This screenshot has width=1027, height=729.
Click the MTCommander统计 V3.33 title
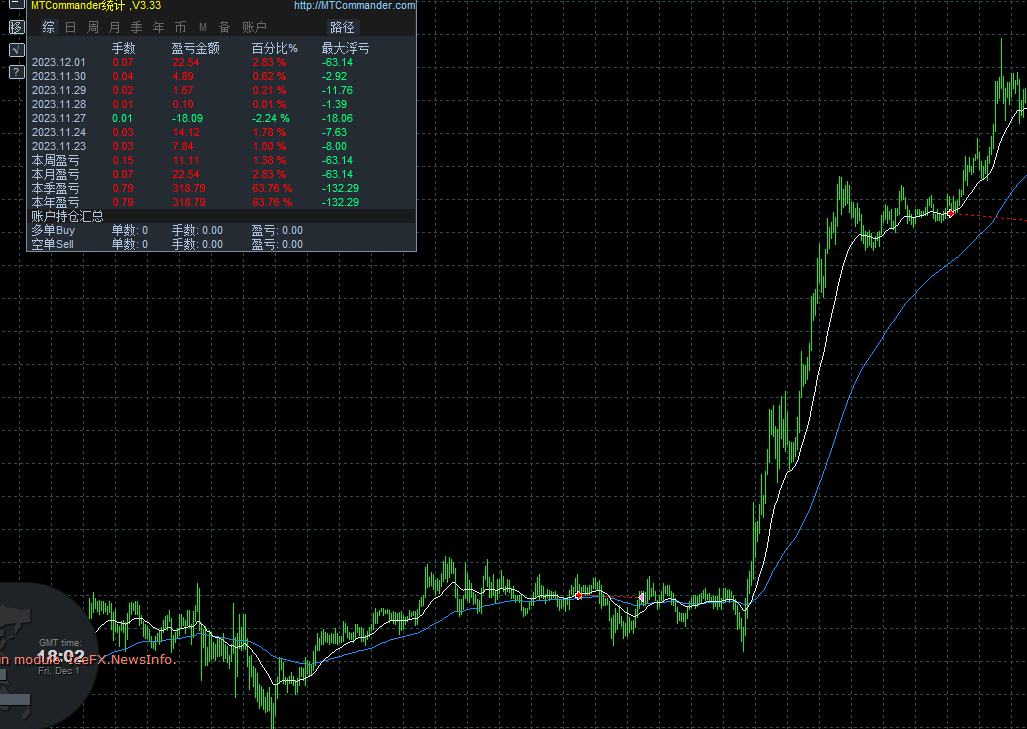[96, 5]
